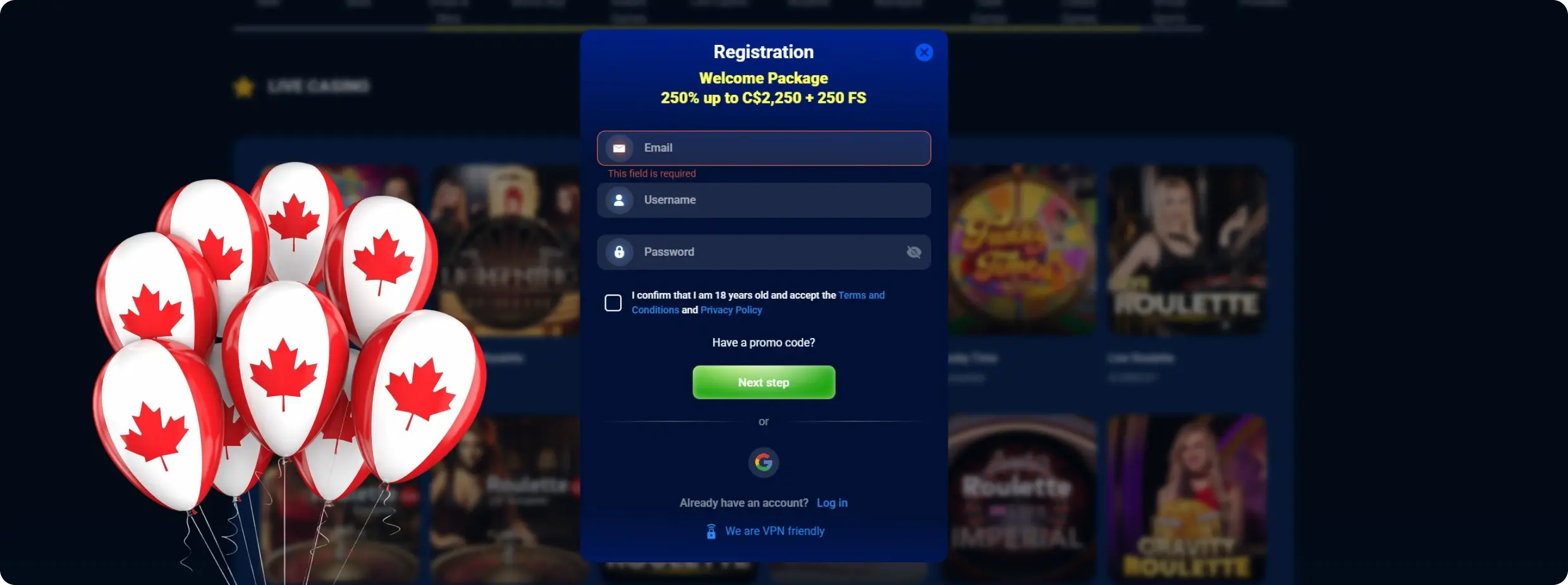Tick the 18 years old confirmation checkbox

click(x=613, y=303)
